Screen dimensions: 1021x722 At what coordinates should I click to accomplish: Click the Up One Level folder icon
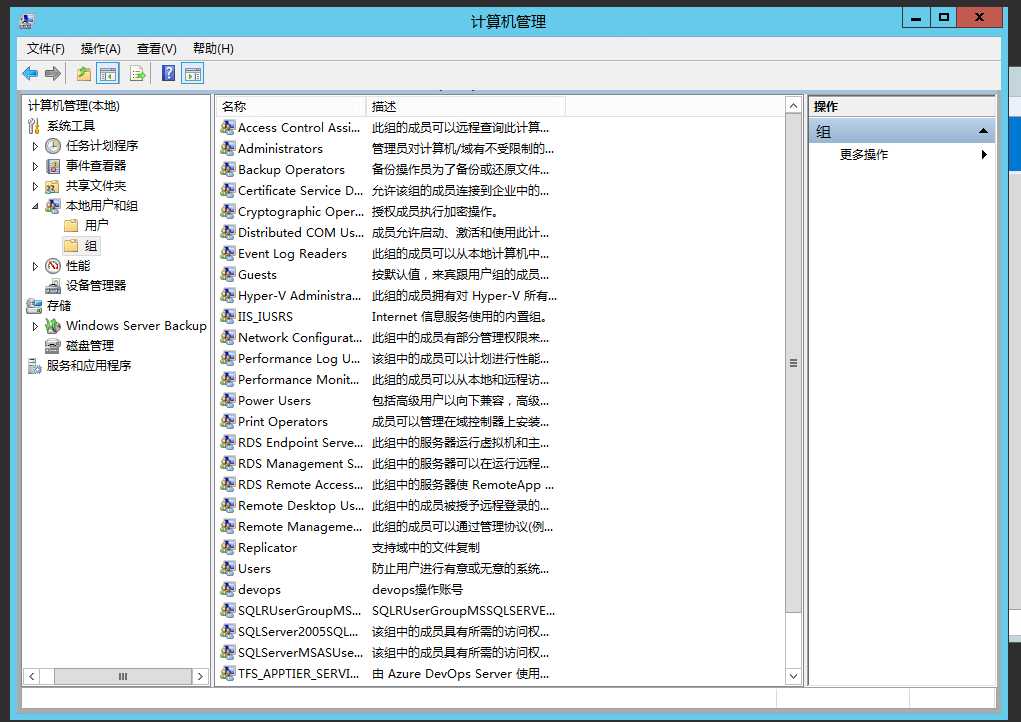[84, 73]
